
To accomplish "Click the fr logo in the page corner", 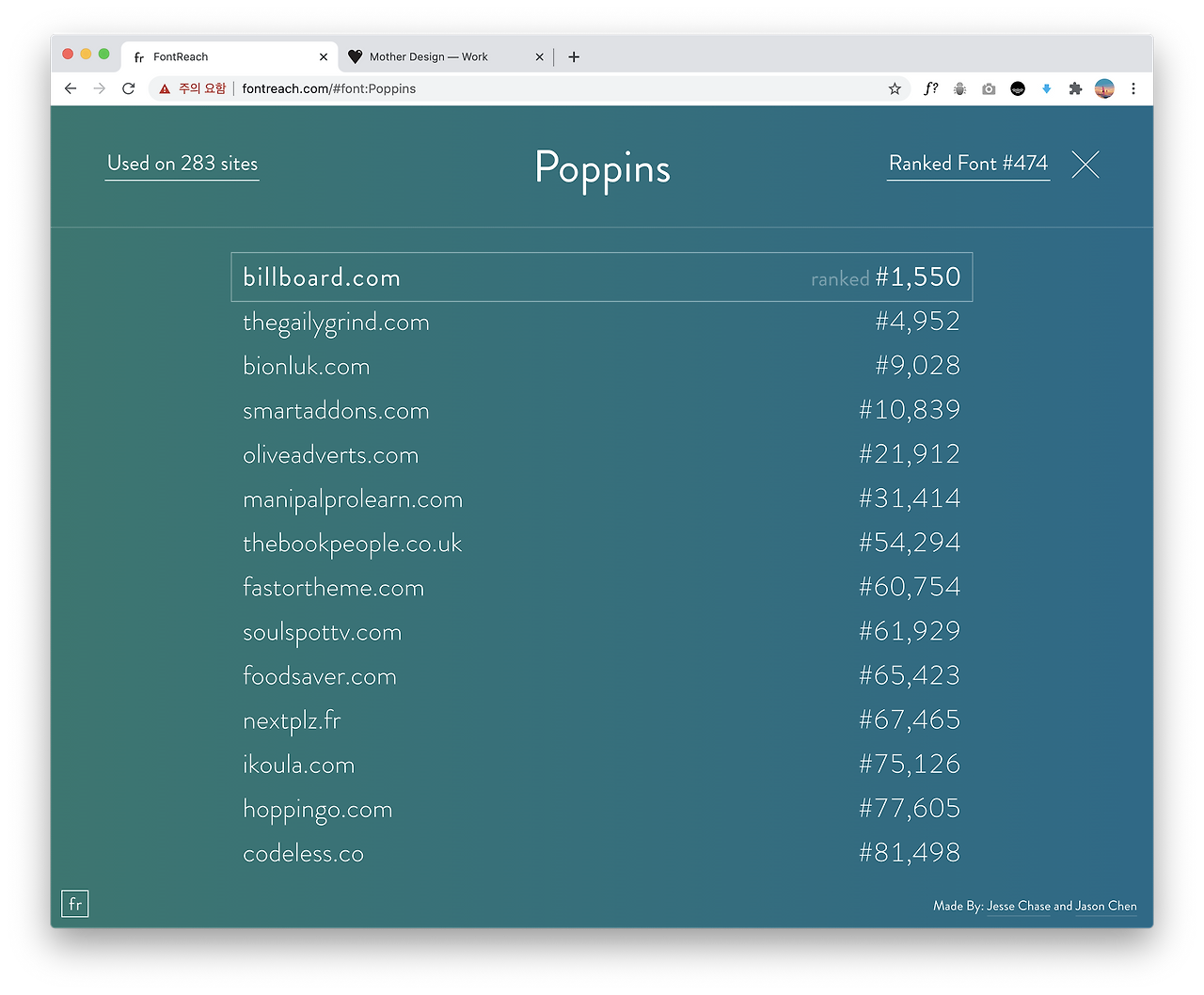I will (75, 904).
